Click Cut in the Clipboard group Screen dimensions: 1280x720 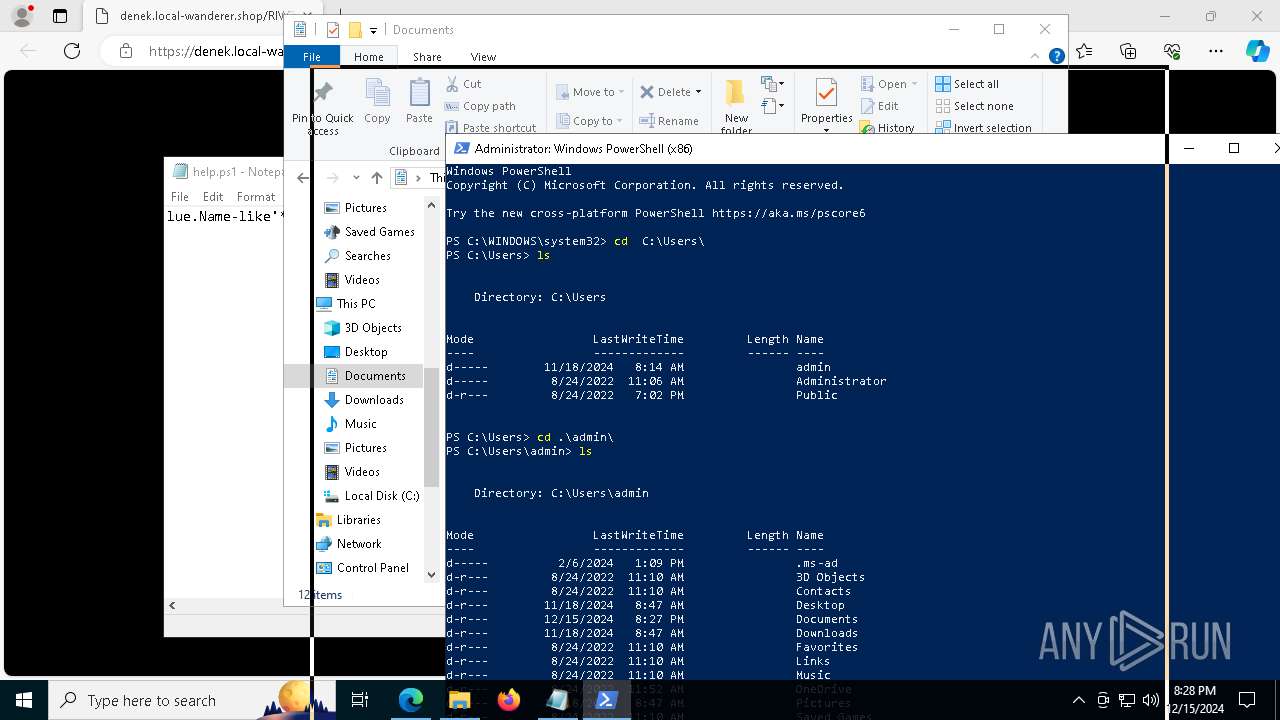click(x=463, y=84)
